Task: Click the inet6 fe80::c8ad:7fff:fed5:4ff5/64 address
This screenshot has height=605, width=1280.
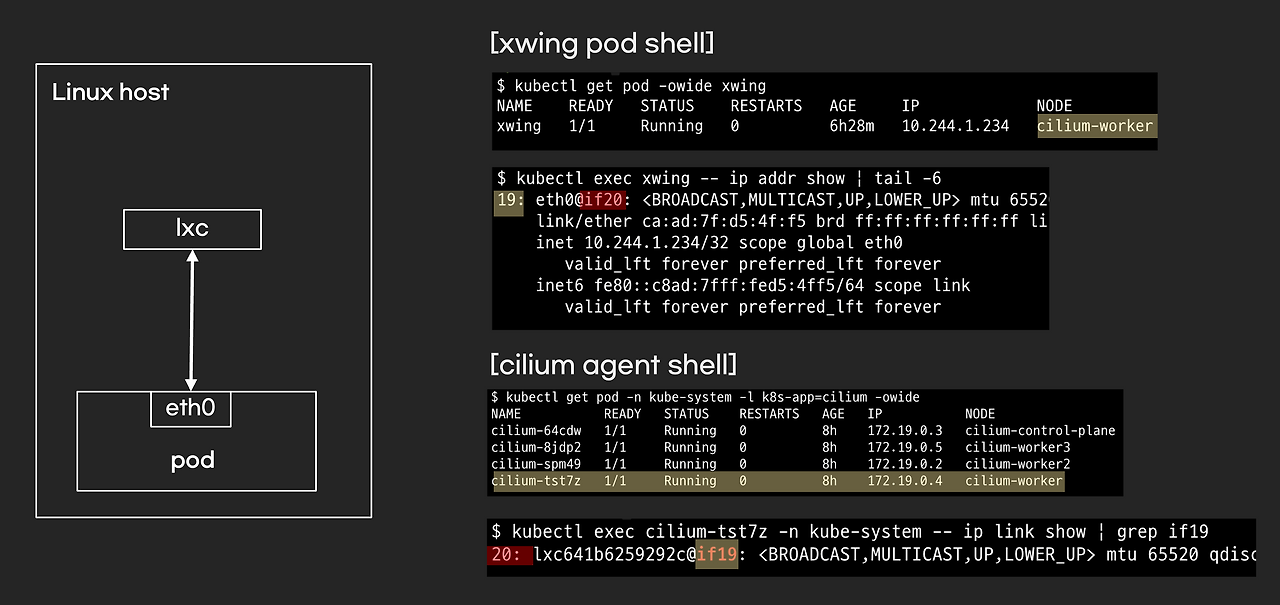Action: [x=728, y=285]
